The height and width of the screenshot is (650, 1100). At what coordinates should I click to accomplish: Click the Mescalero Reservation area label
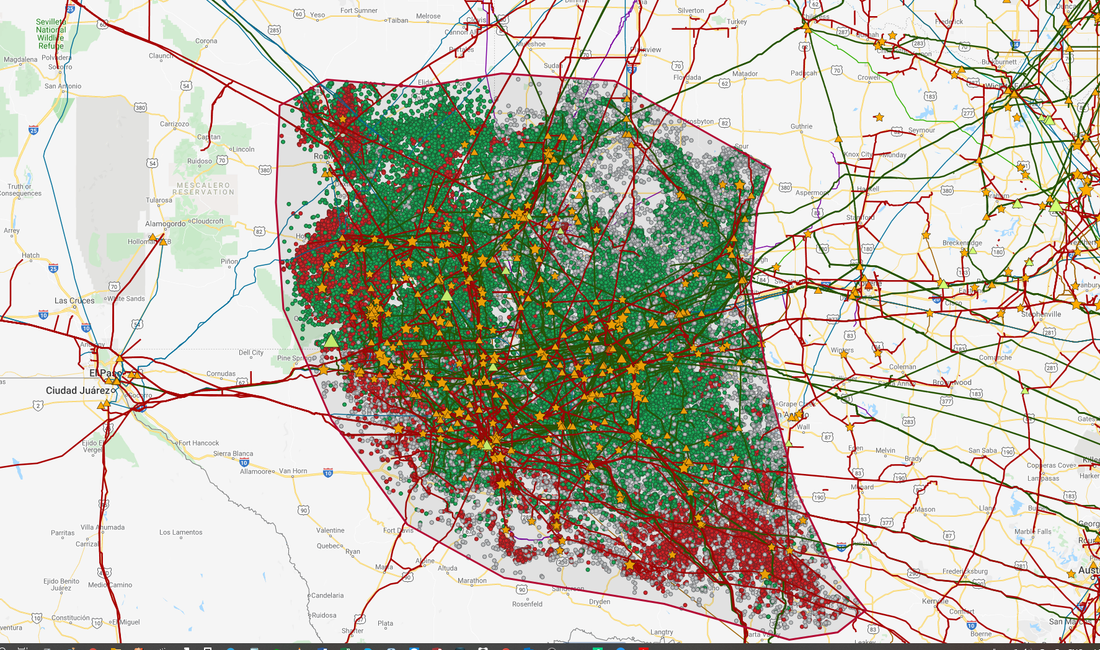point(201,188)
